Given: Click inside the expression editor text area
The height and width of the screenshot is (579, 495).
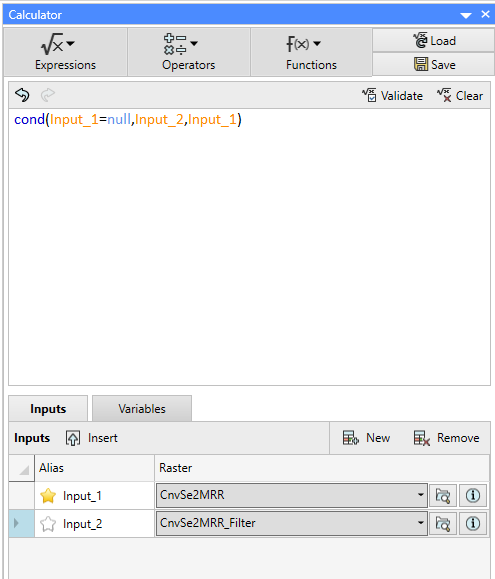Looking at the screenshot, I should coord(249,247).
